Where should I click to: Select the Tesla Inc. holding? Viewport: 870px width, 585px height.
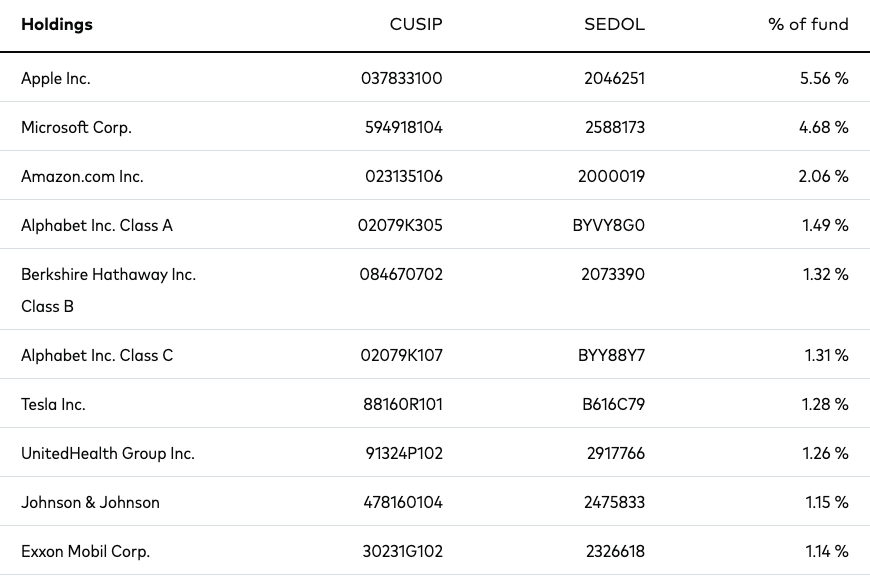53,405
